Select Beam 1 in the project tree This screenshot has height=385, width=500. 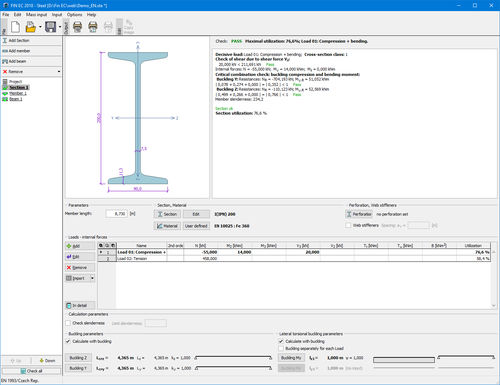[16, 99]
